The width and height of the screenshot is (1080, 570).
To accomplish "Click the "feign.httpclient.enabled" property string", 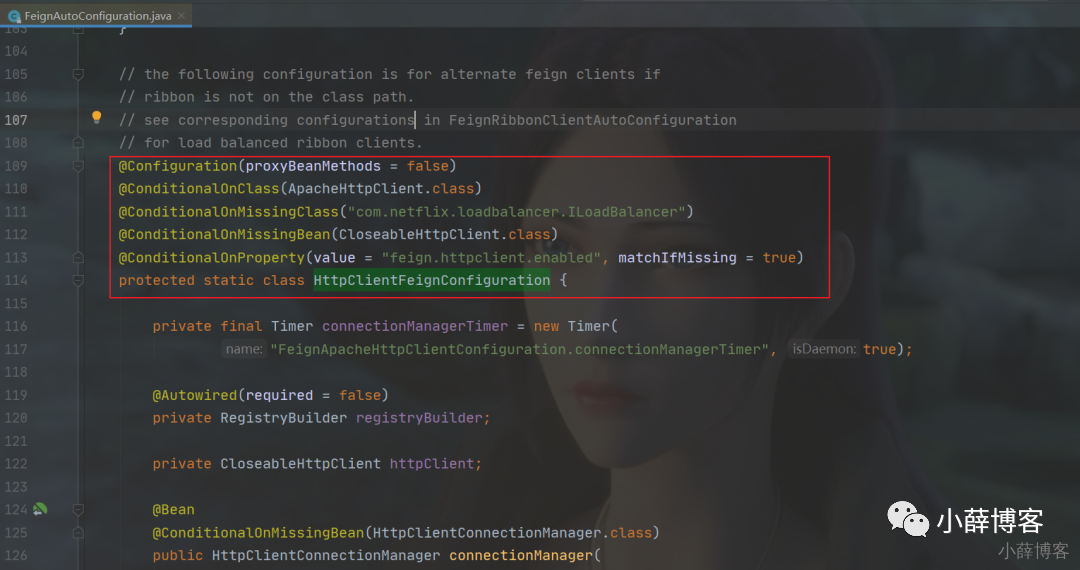I will tap(491, 257).
